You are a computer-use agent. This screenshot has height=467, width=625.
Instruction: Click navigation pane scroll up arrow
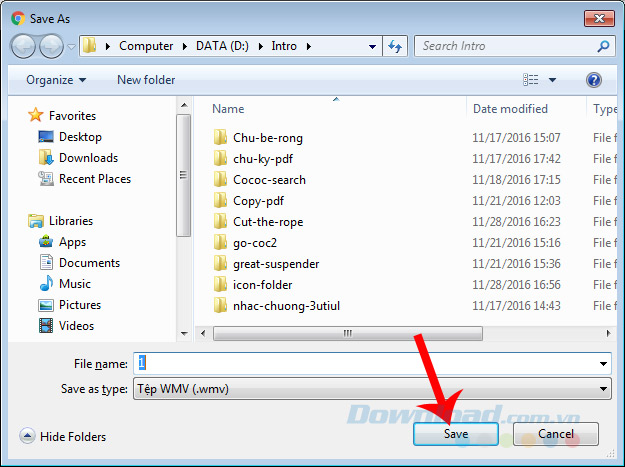[x=184, y=106]
